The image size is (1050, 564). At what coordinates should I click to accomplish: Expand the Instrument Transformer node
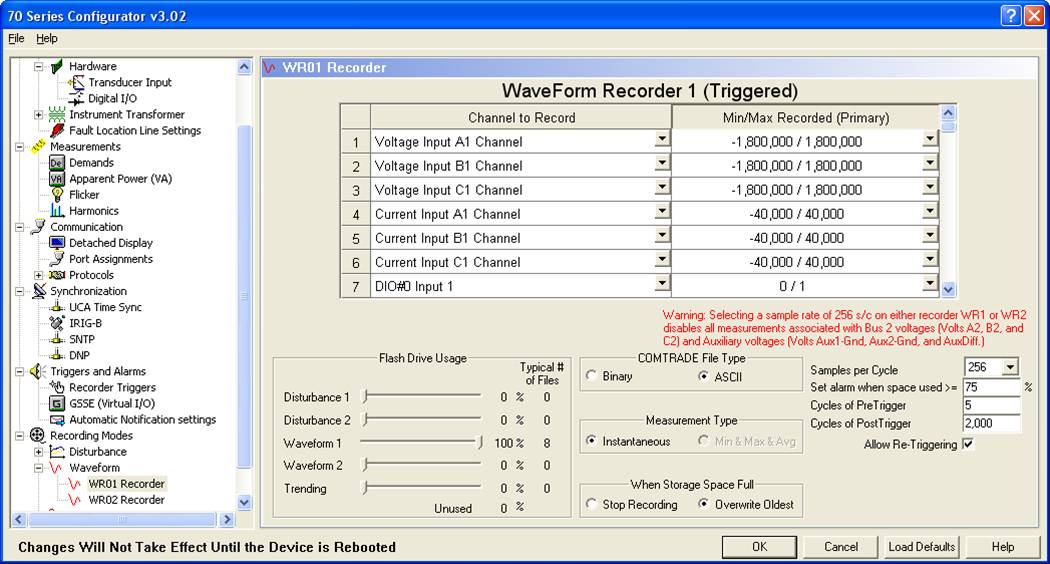[x=39, y=115]
